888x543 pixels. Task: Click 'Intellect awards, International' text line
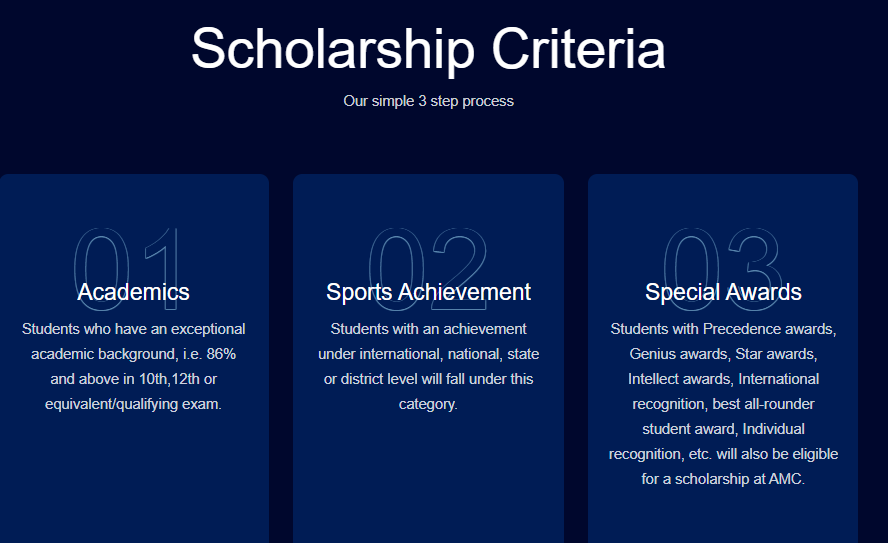723,379
